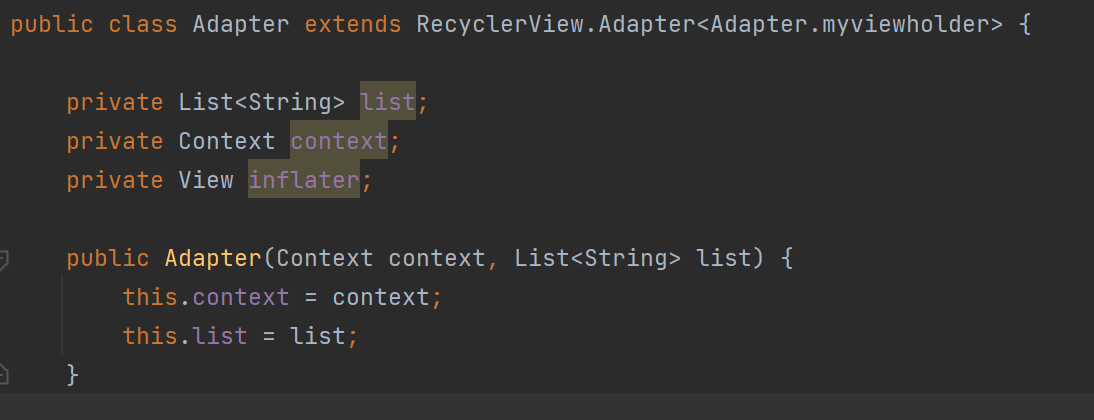Click the constructor's context parameter name

[436, 259]
